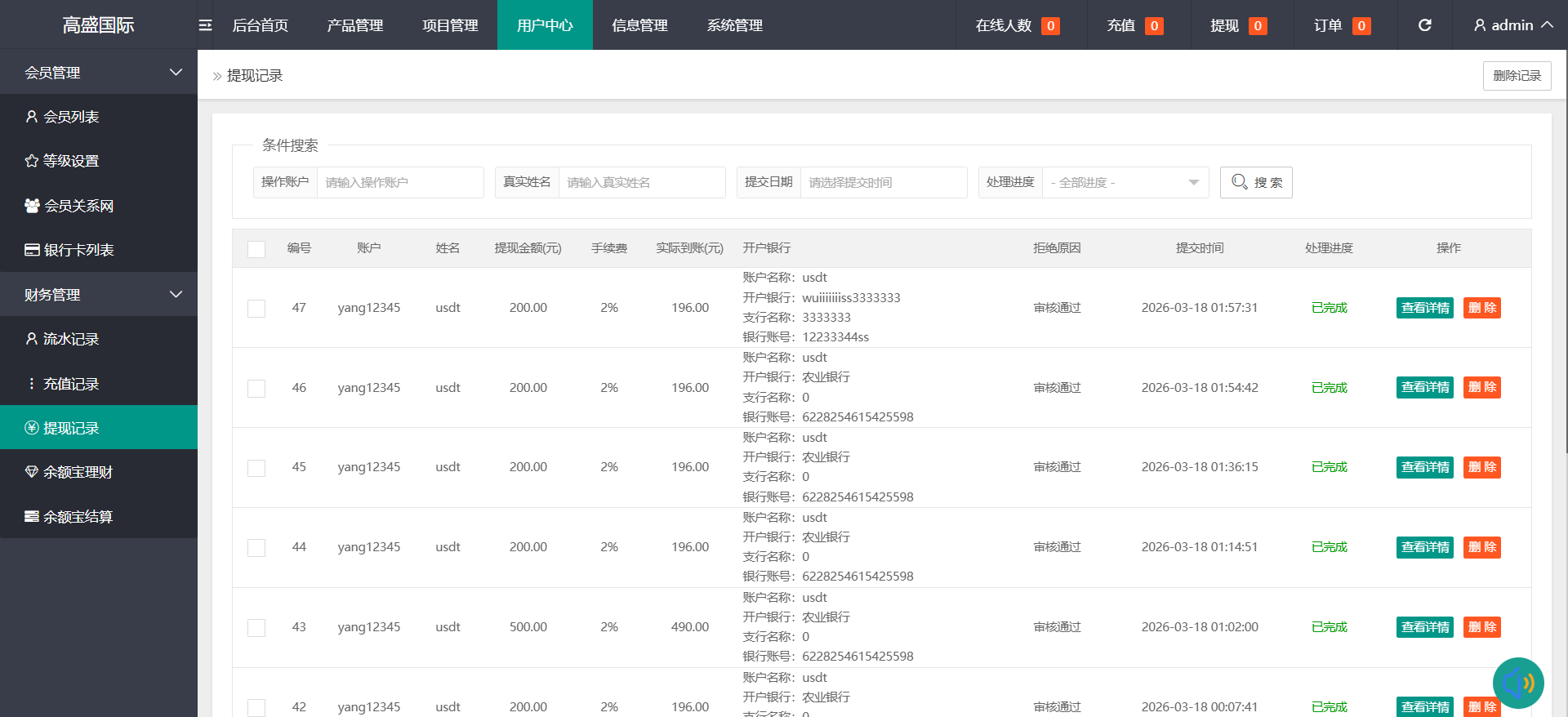Switch to the 产品管理 top tab

click(354, 25)
